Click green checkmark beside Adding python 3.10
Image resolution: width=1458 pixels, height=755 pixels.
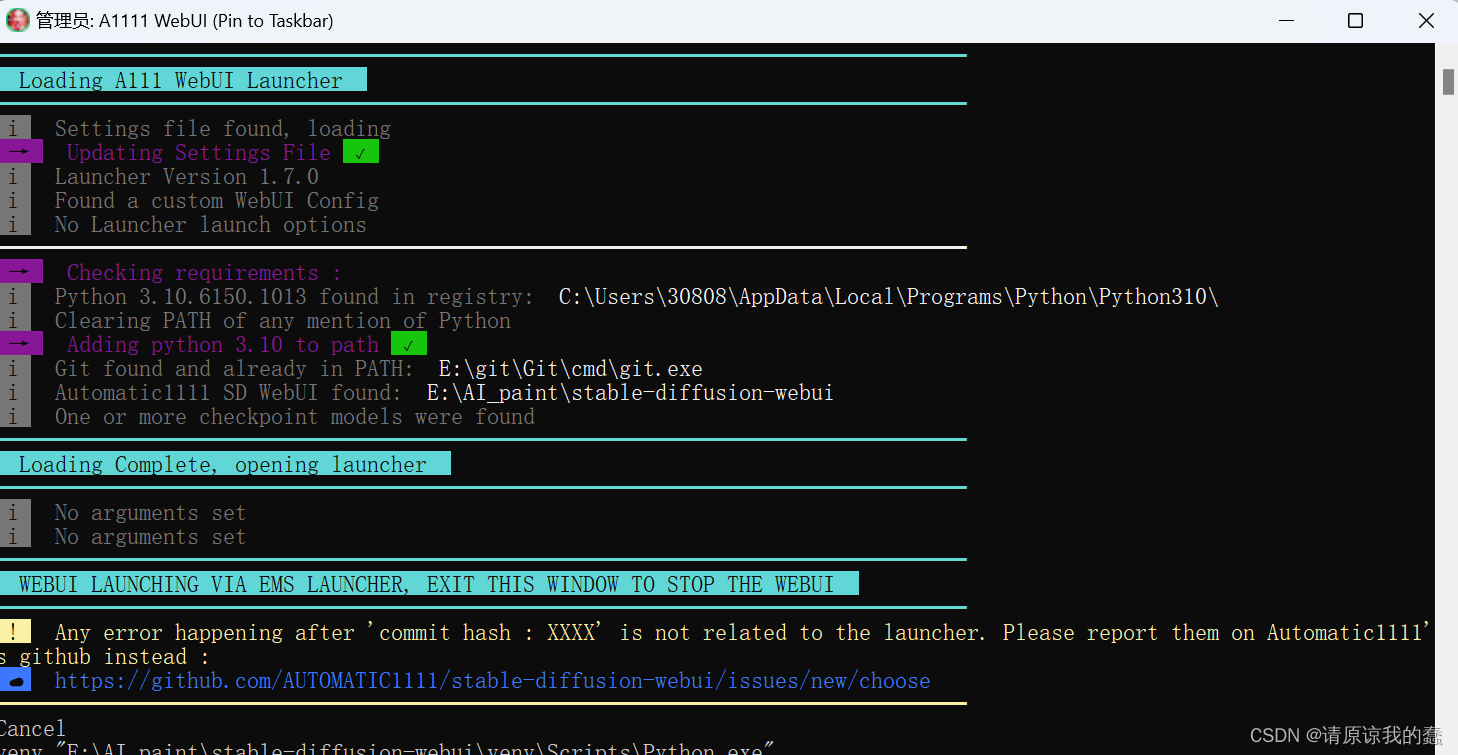click(409, 345)
